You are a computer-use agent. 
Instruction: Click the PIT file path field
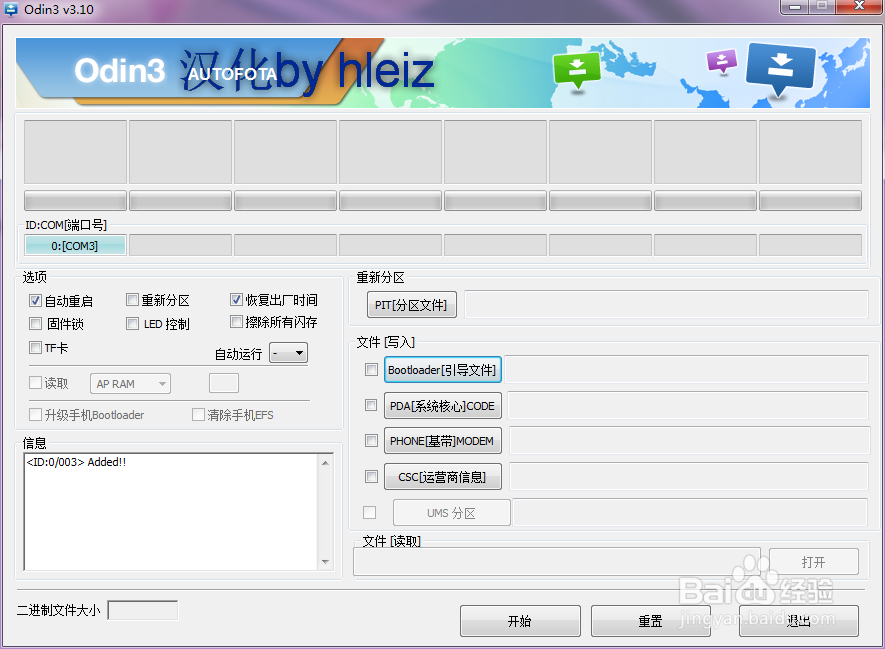[x=666, y=305]
